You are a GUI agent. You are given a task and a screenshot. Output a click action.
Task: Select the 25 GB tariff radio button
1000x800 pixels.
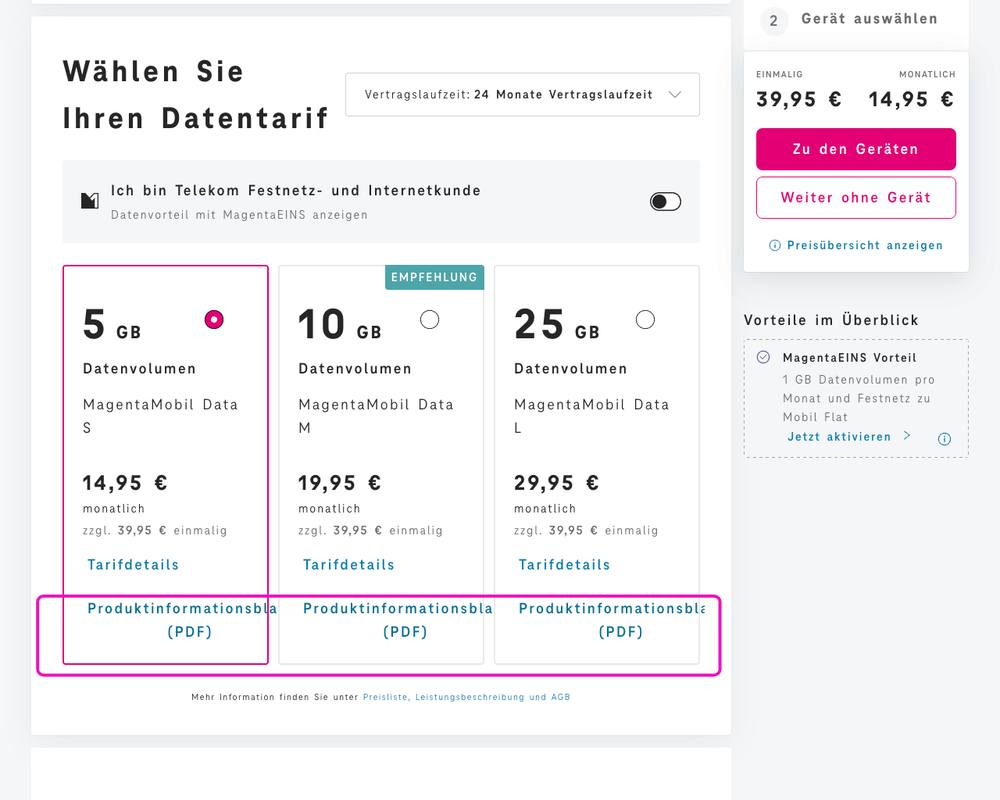click(x=645, y=319)
